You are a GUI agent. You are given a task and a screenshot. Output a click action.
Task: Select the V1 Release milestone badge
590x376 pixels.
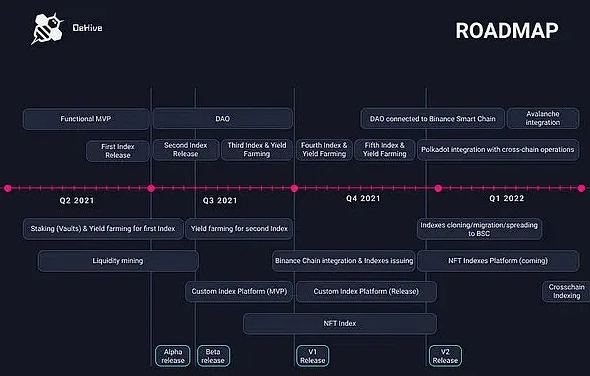312,356
